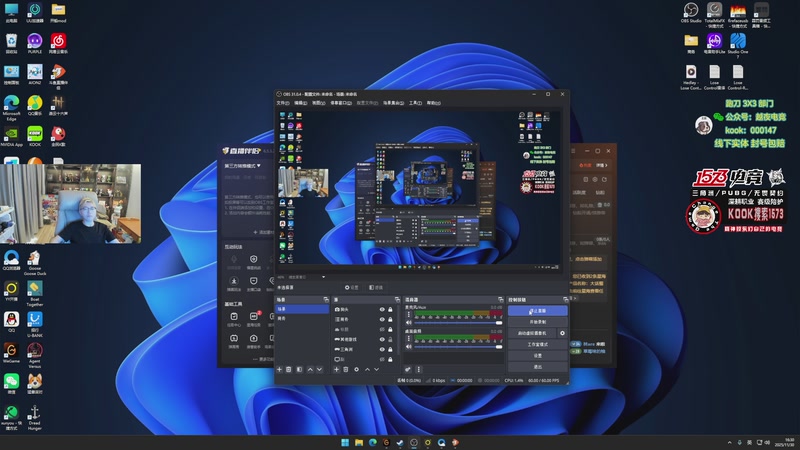
Task: Open advanced audio properties icon below the mixer
Action: tap(408, 369)
